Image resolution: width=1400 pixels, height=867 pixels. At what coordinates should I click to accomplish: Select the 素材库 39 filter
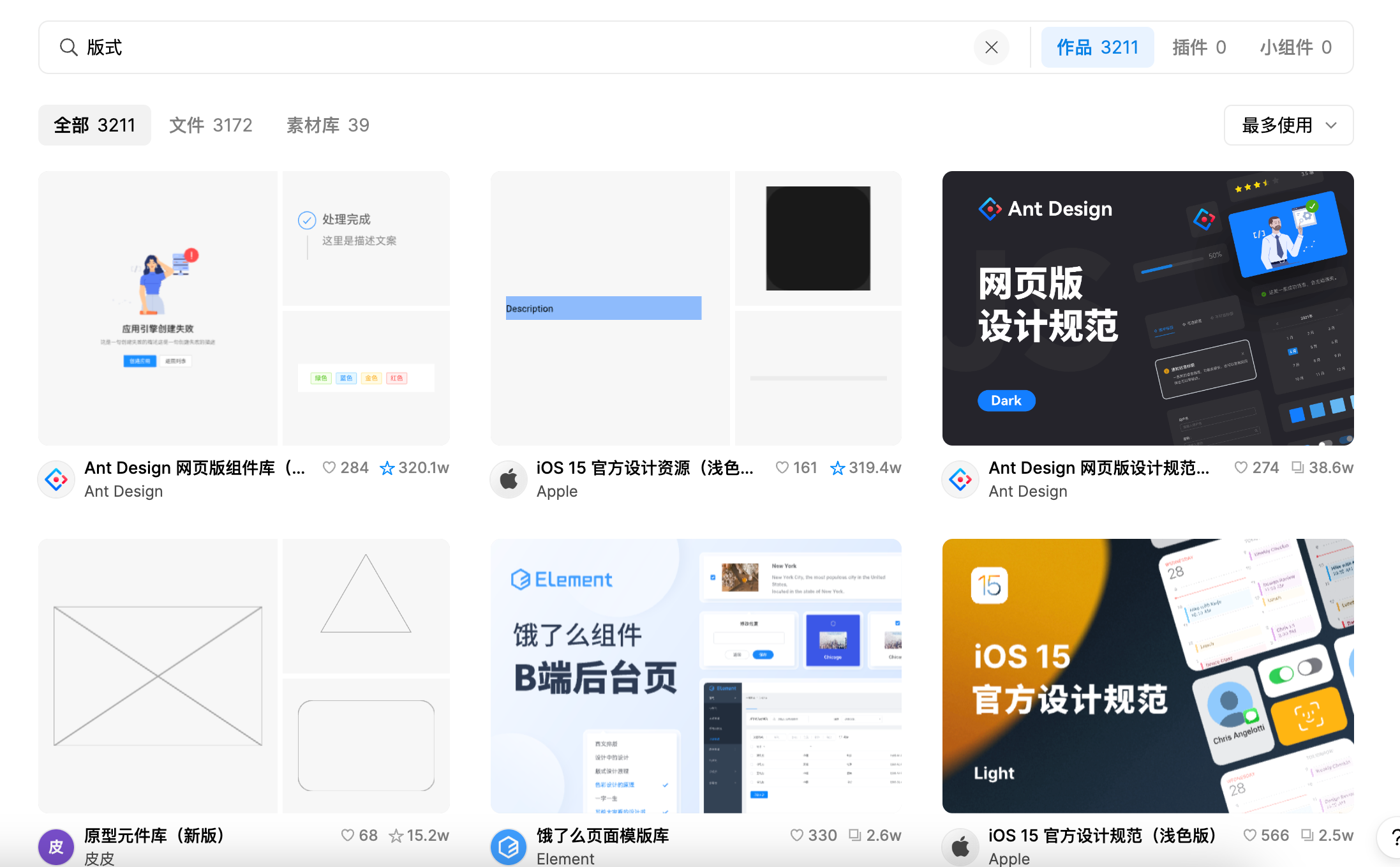[x=327, y=125]
